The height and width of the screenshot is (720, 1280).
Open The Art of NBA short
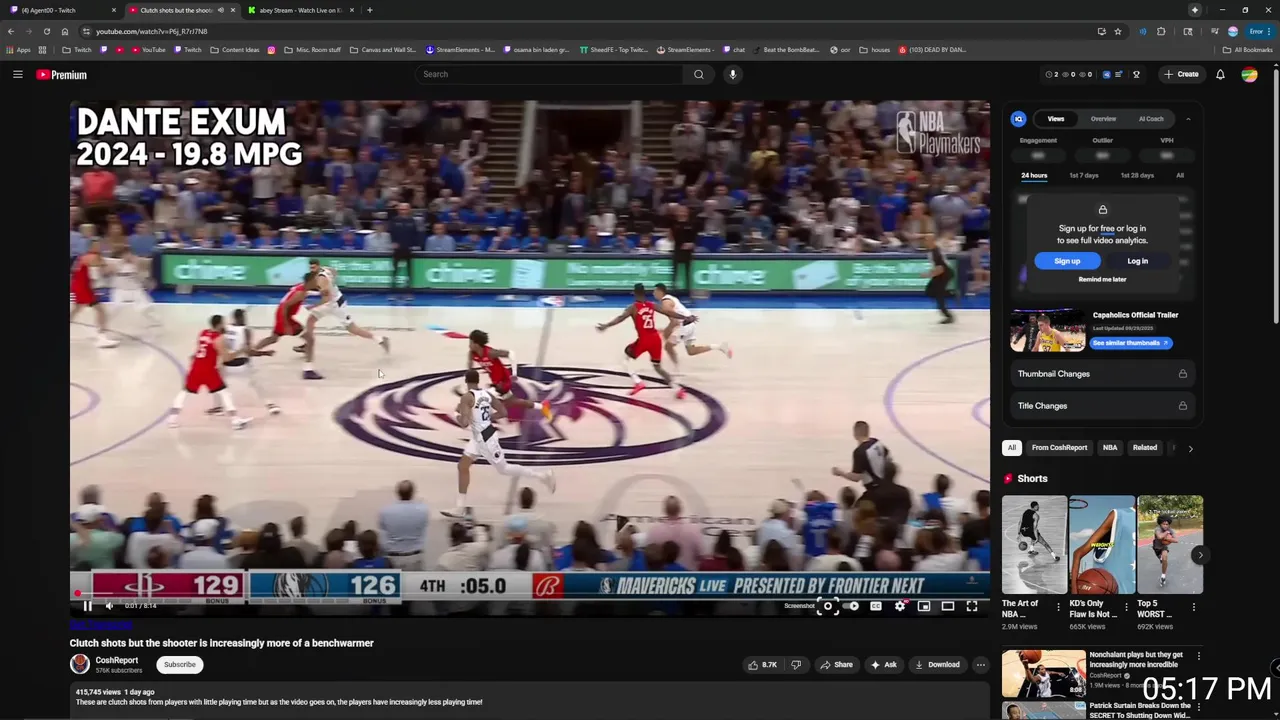click(x=1034, y=545)
